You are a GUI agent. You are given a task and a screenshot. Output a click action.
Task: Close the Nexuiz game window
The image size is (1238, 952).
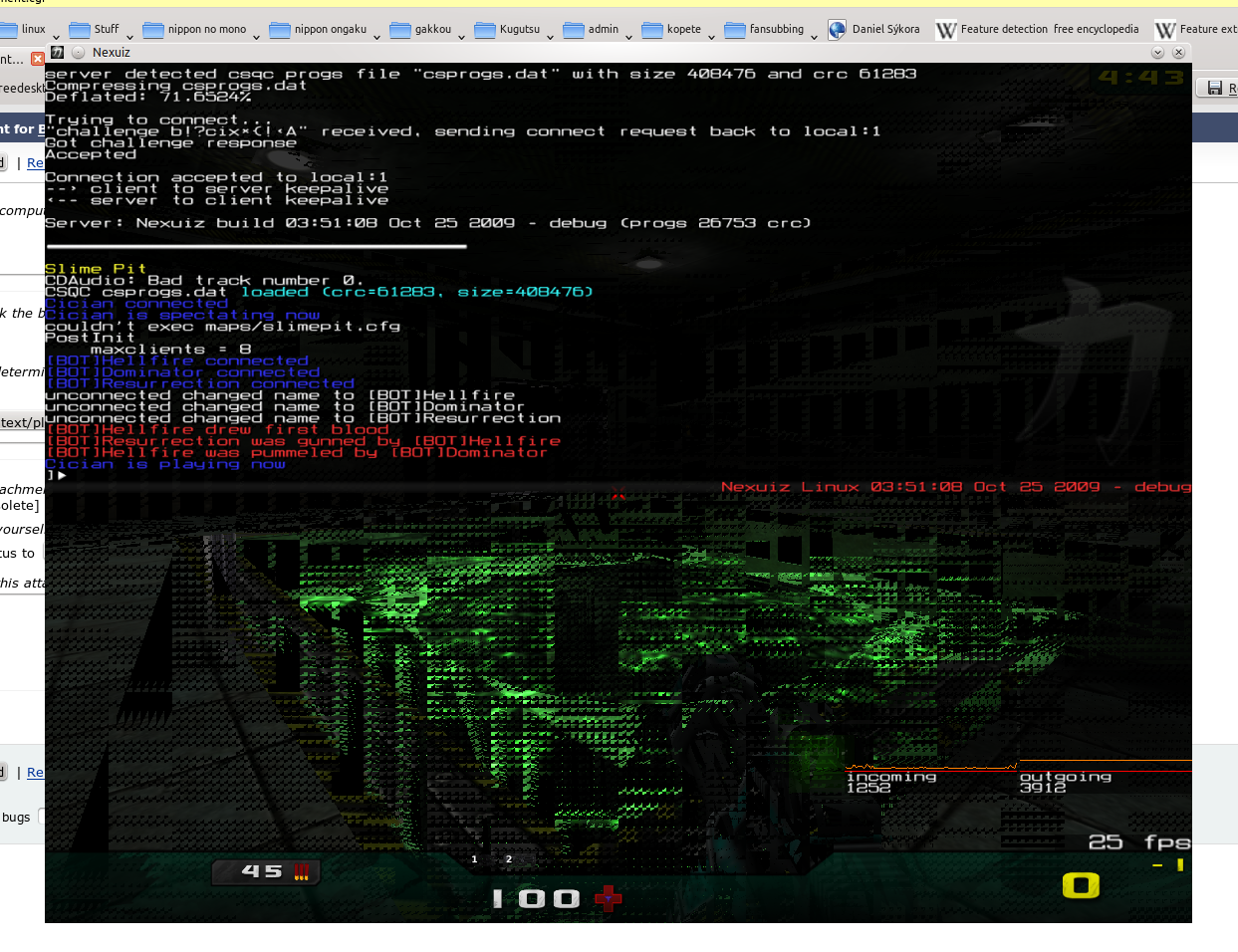[1178, 53]
